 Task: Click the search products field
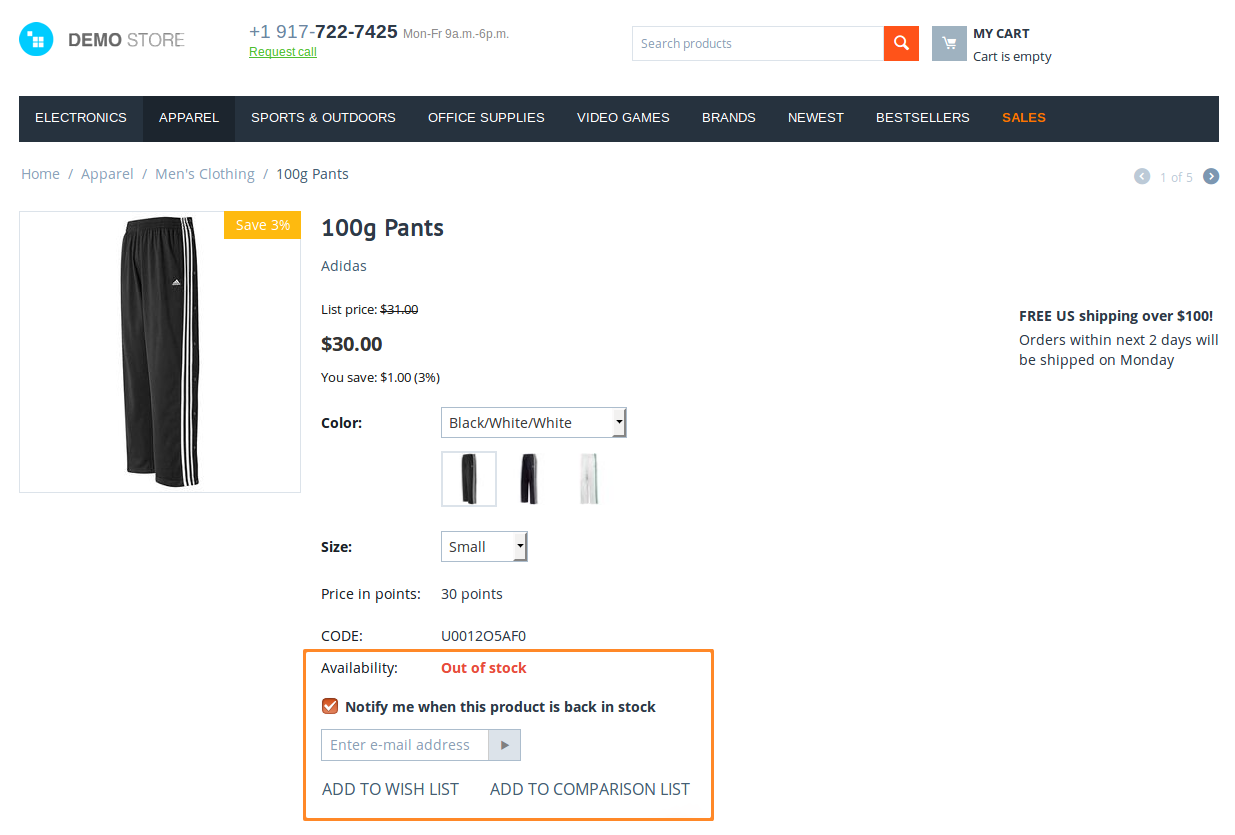[x=758, y=43]
